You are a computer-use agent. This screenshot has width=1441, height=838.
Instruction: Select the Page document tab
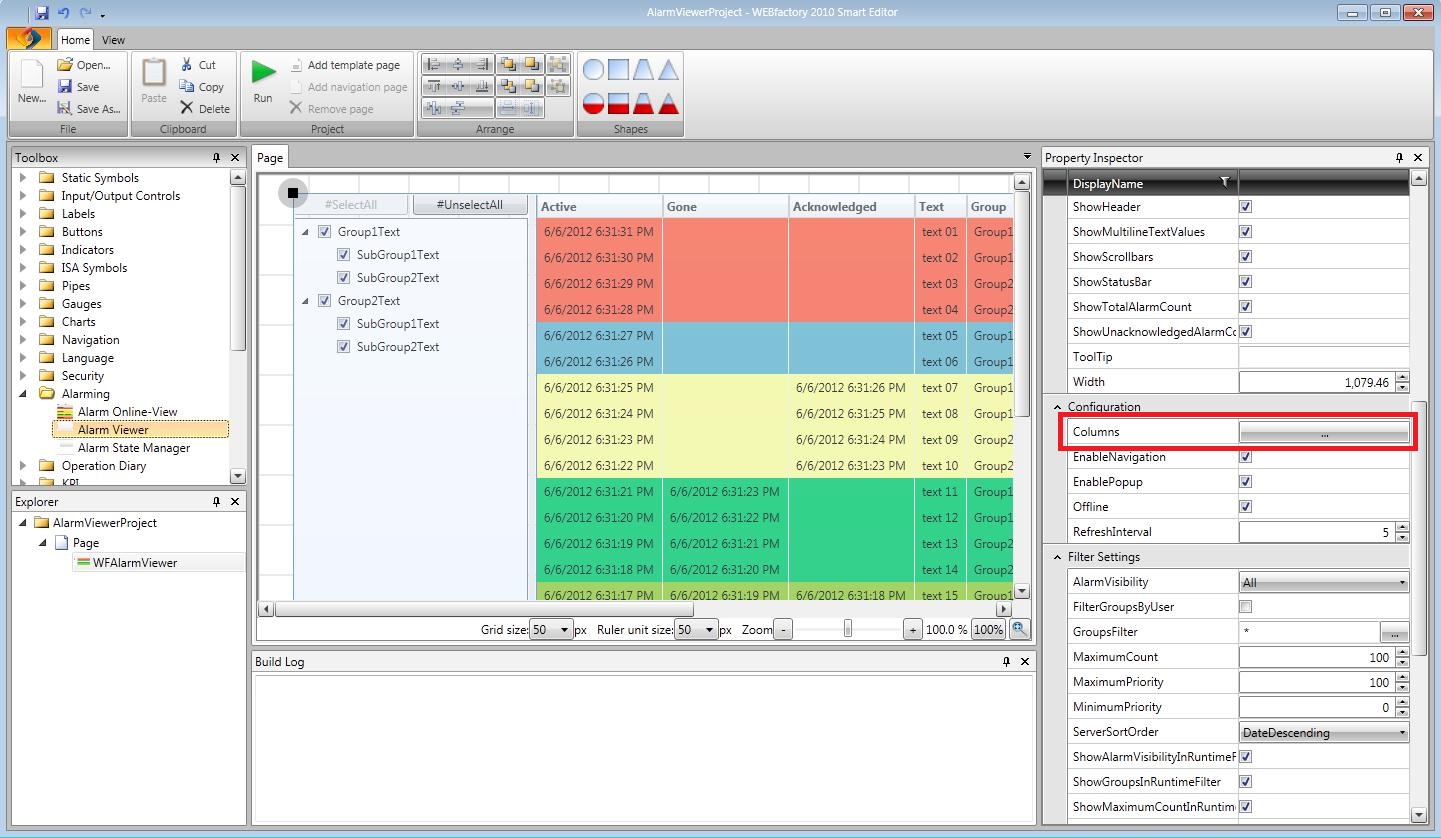pos(270,158)
